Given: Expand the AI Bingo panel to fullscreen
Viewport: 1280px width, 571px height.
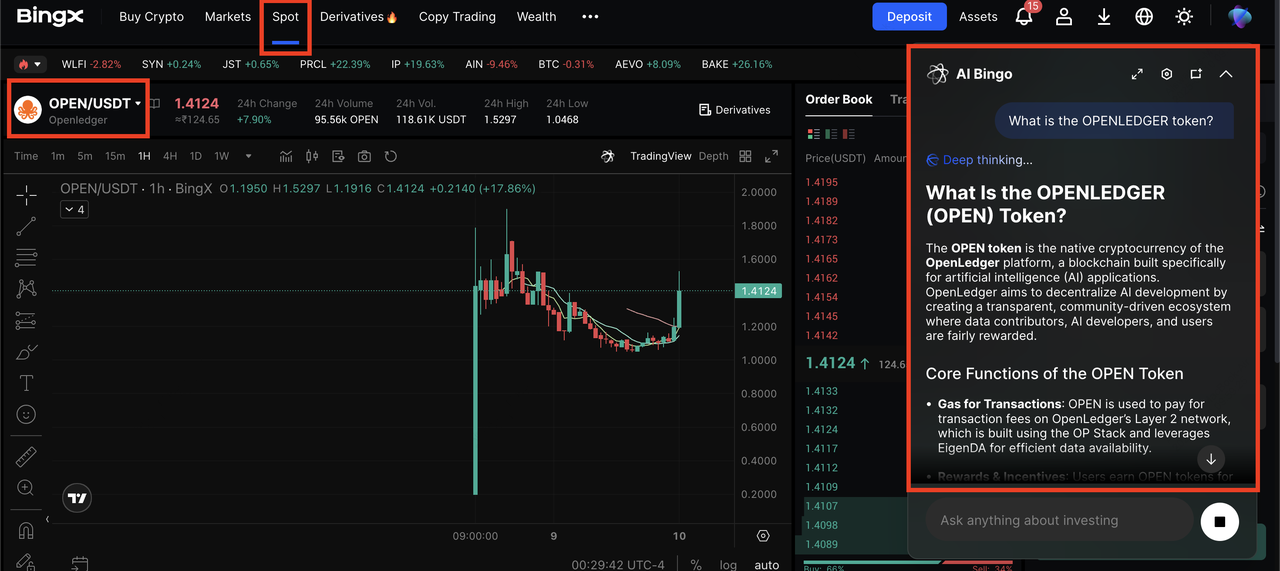Looking at the screenshot, I should (x=1137, y=74).
